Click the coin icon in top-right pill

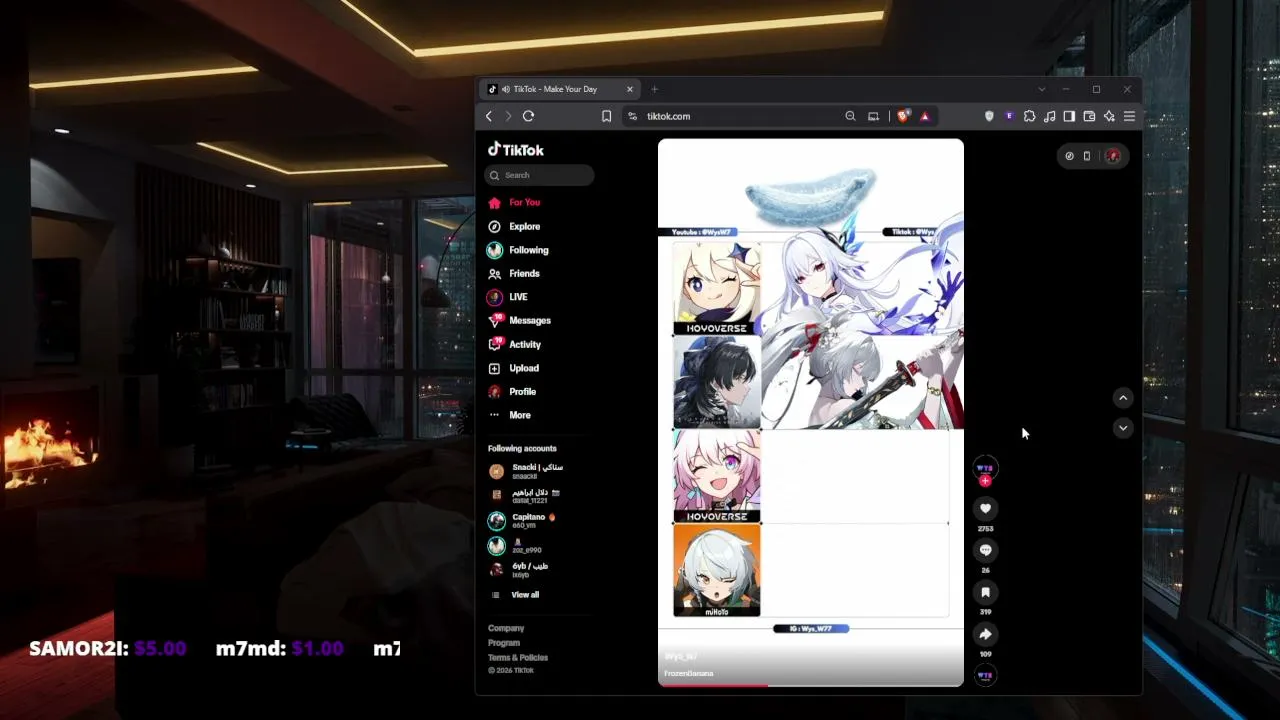(x=1069, y=156)
